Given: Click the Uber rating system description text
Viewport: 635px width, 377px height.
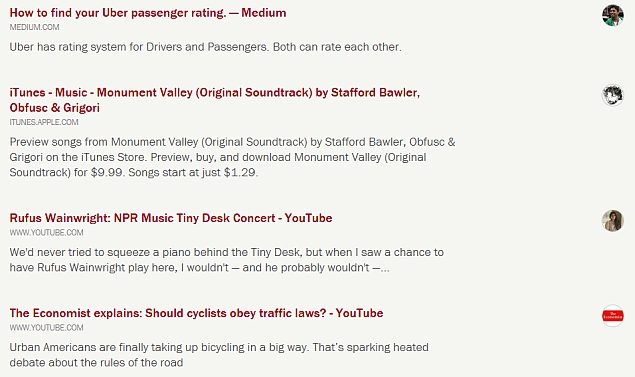Looking at the screenshot, I should (206, 47).
